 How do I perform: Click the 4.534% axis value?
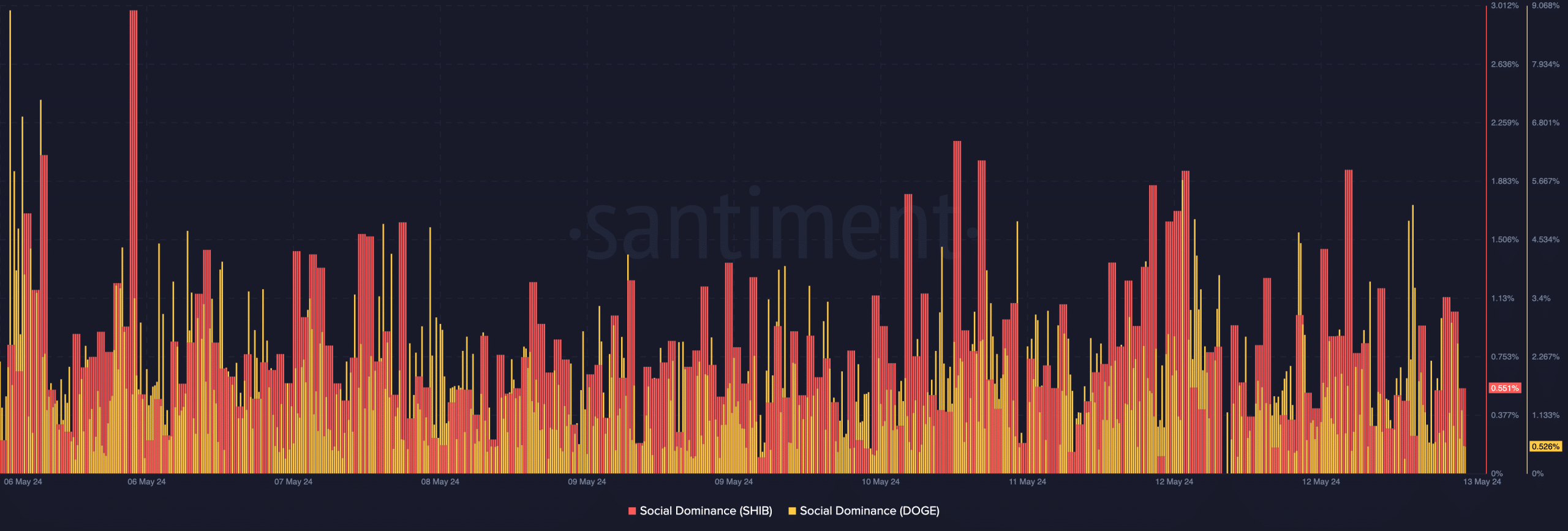pyautogui.click(x=1545, y=239)
